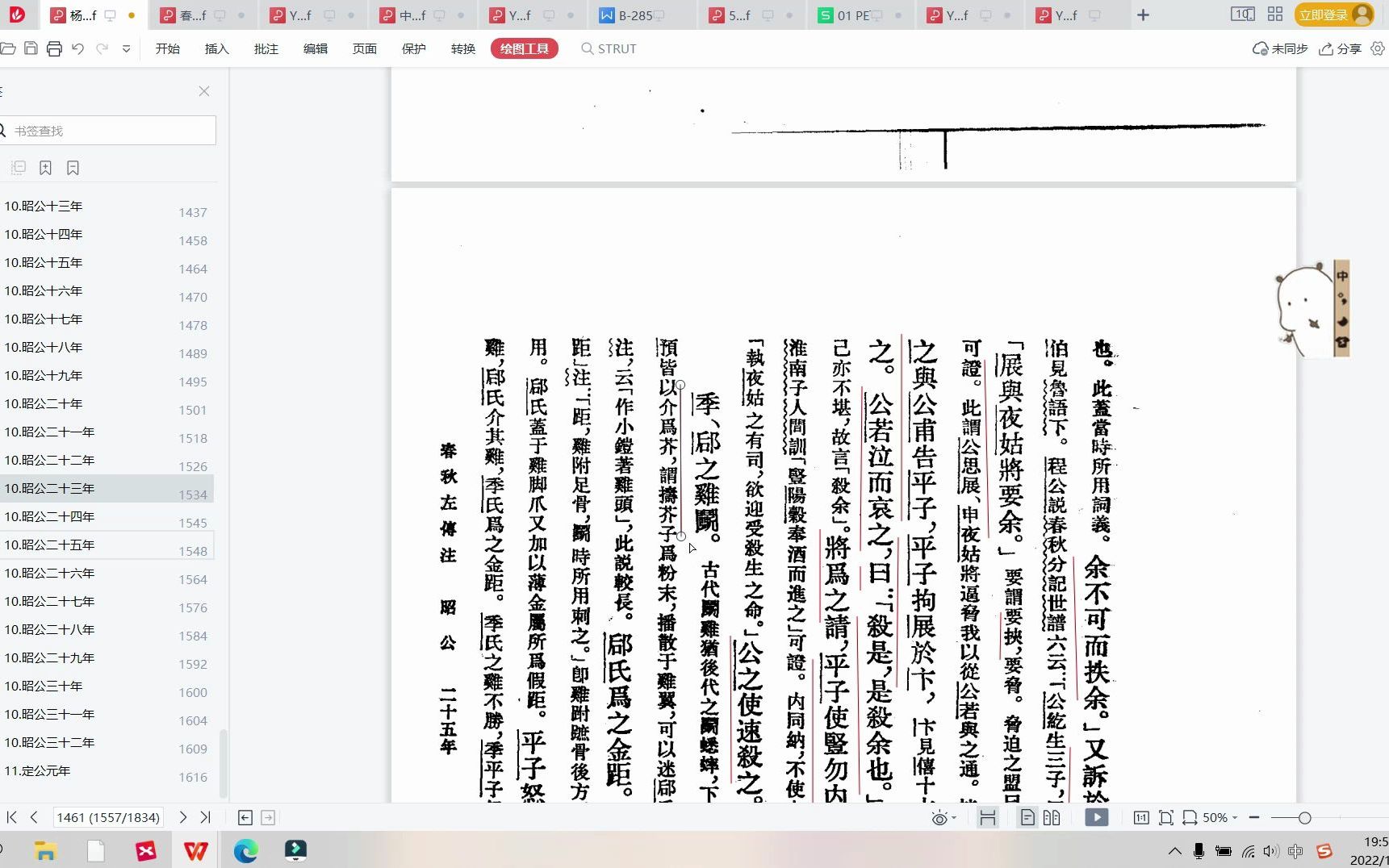The width and height of the screenshot is (1389, 868).
Task: Open the 转换 menu tab
Action: pyautogui.click(x=463, y=48)
